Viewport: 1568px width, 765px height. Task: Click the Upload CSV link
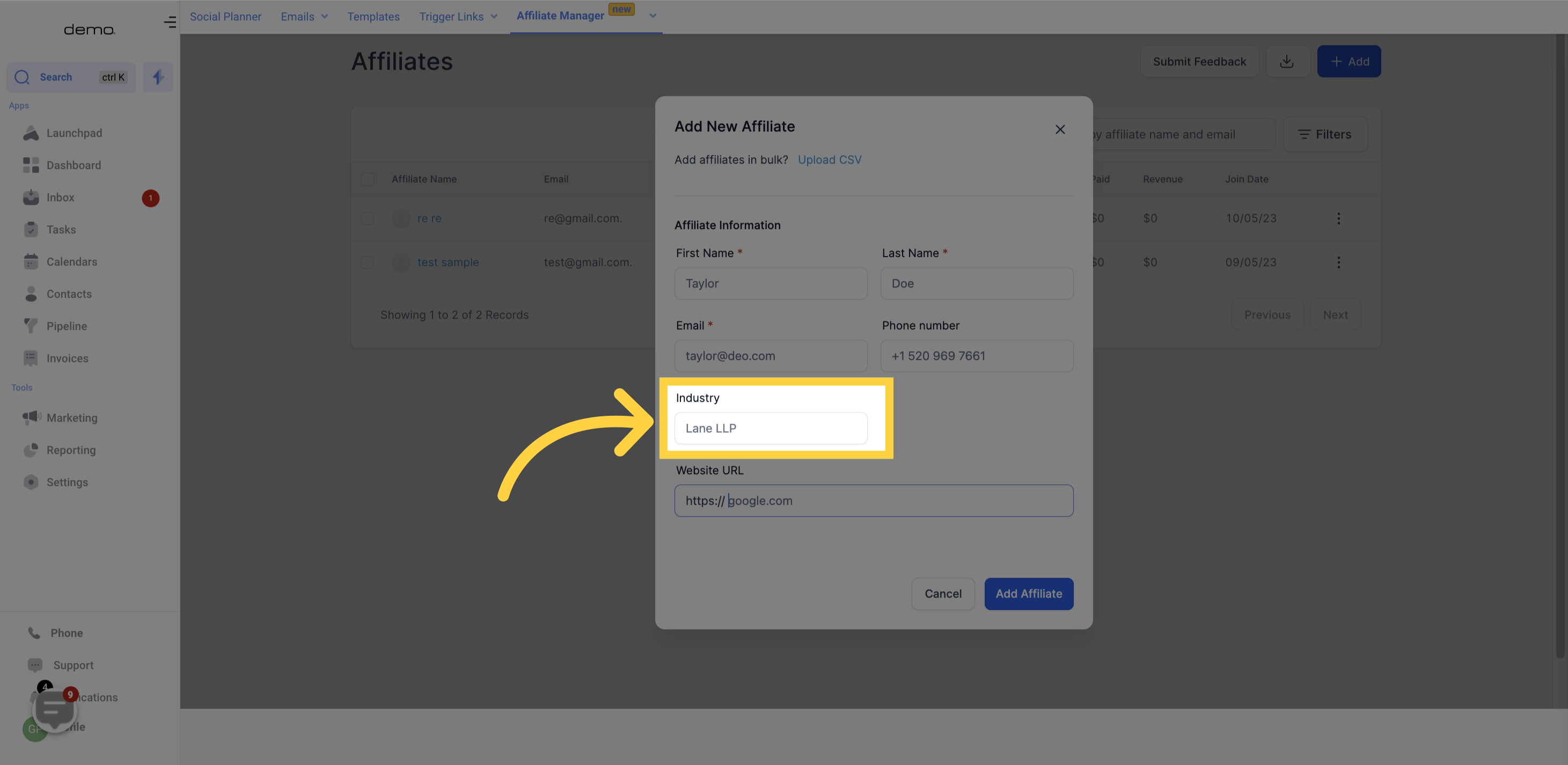[830, 160]
